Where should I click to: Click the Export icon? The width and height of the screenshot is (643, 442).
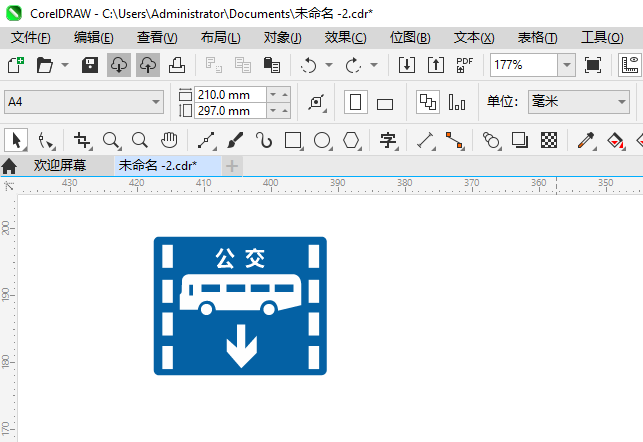436,65
